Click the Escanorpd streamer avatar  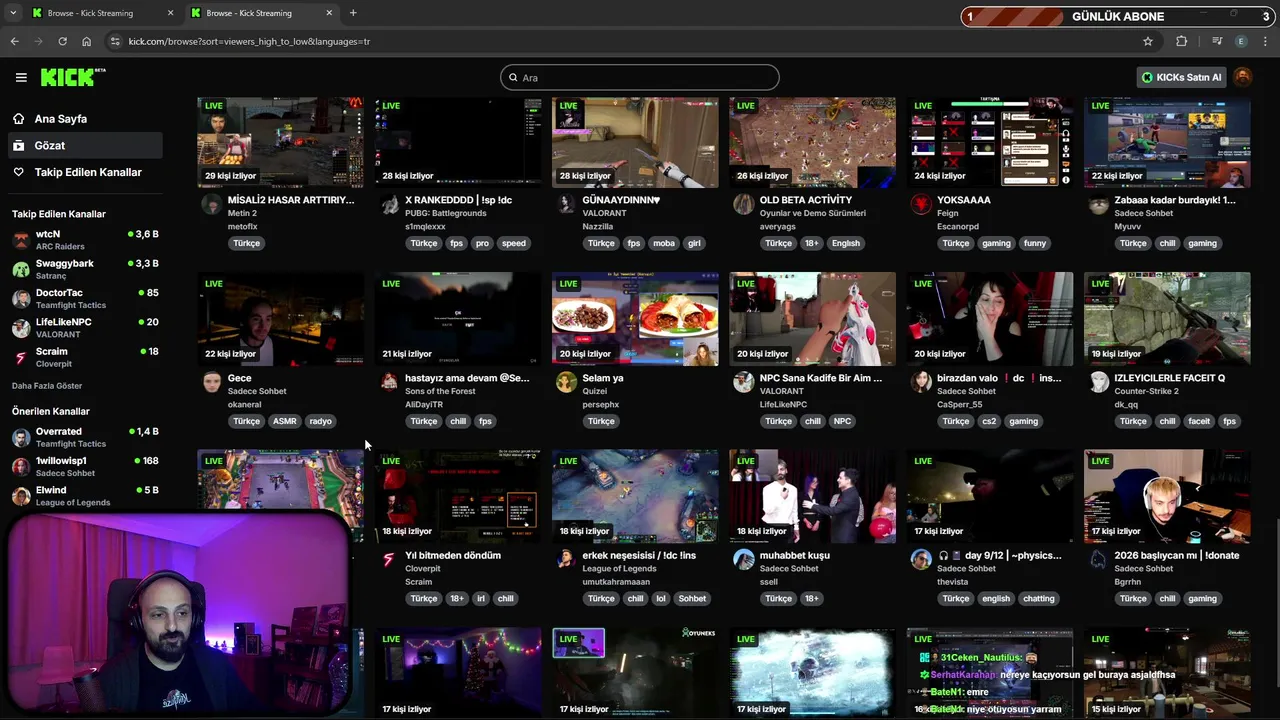tap(921, 204)
